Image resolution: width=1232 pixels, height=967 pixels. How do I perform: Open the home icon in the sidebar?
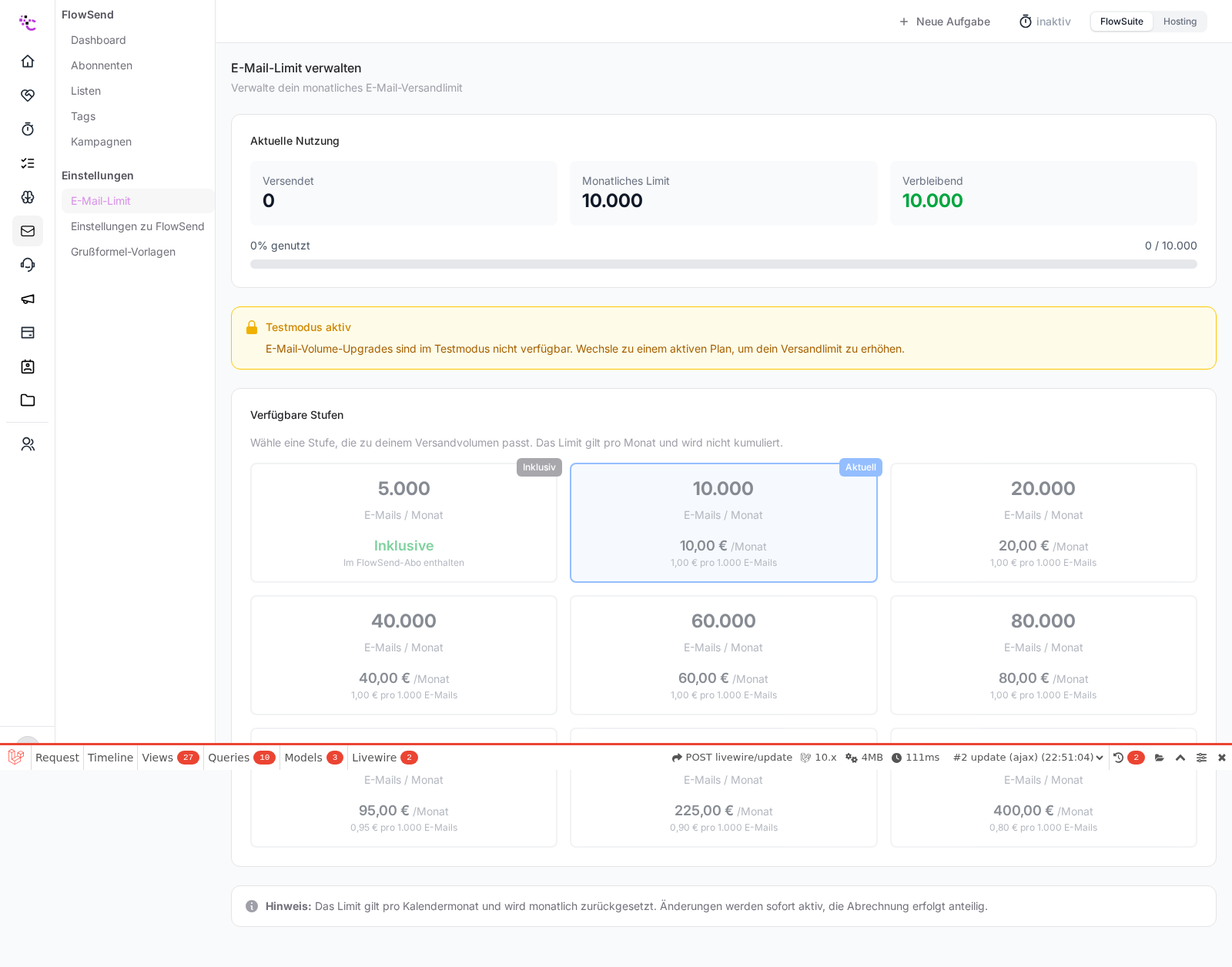tap(28, 61)
